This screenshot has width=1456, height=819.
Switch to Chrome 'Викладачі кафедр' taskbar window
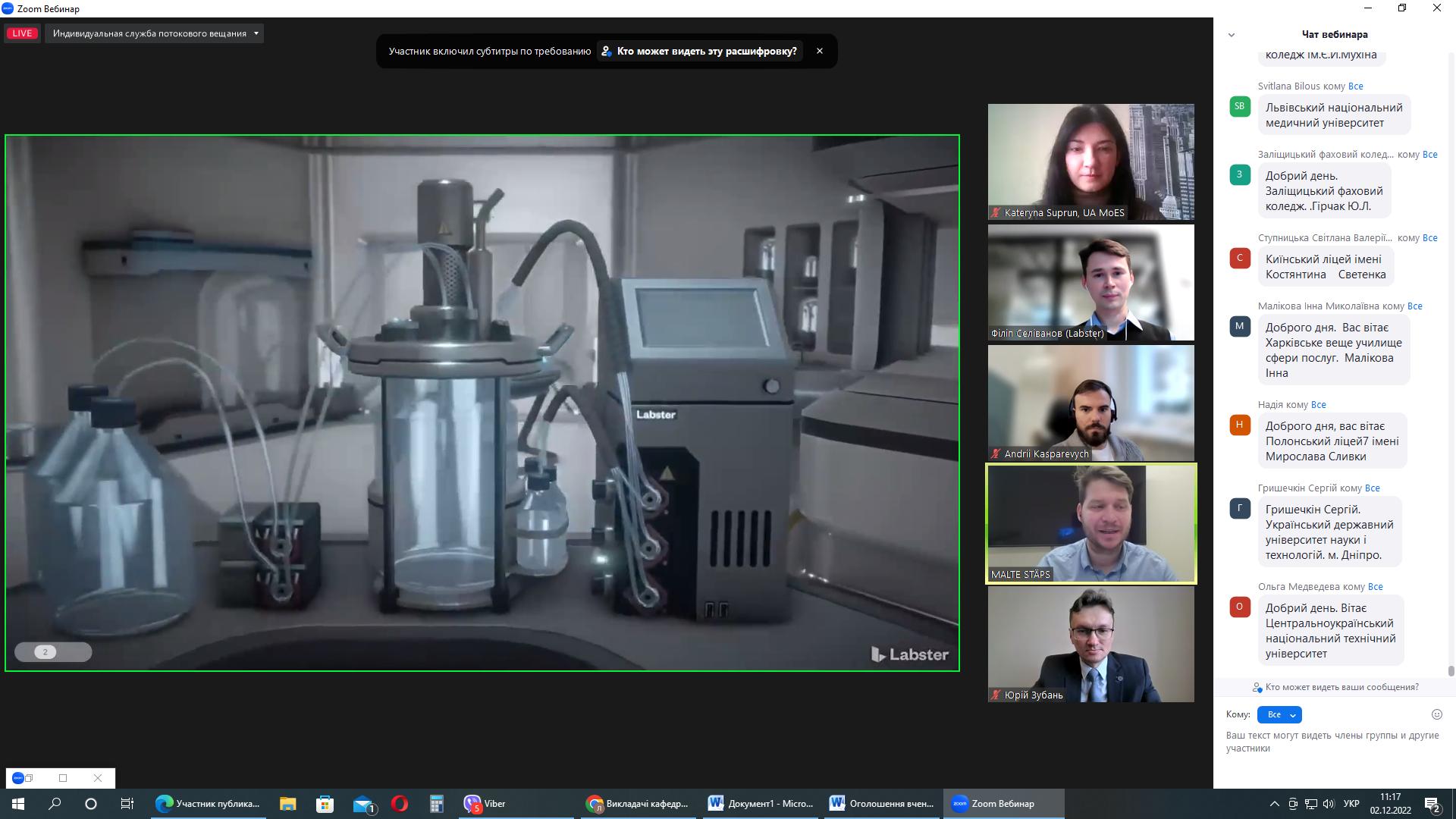click(x=639, y=804)
